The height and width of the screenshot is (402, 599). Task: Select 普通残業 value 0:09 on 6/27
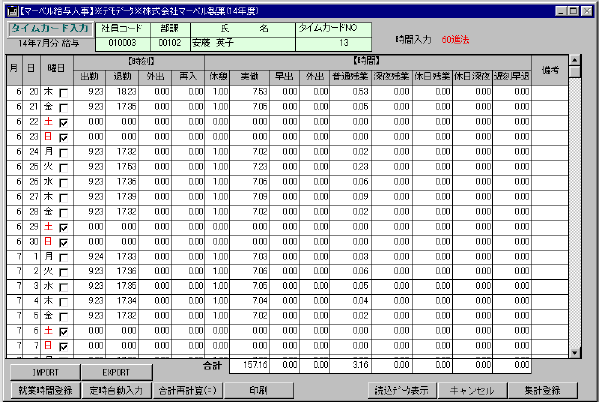(350, 197)
